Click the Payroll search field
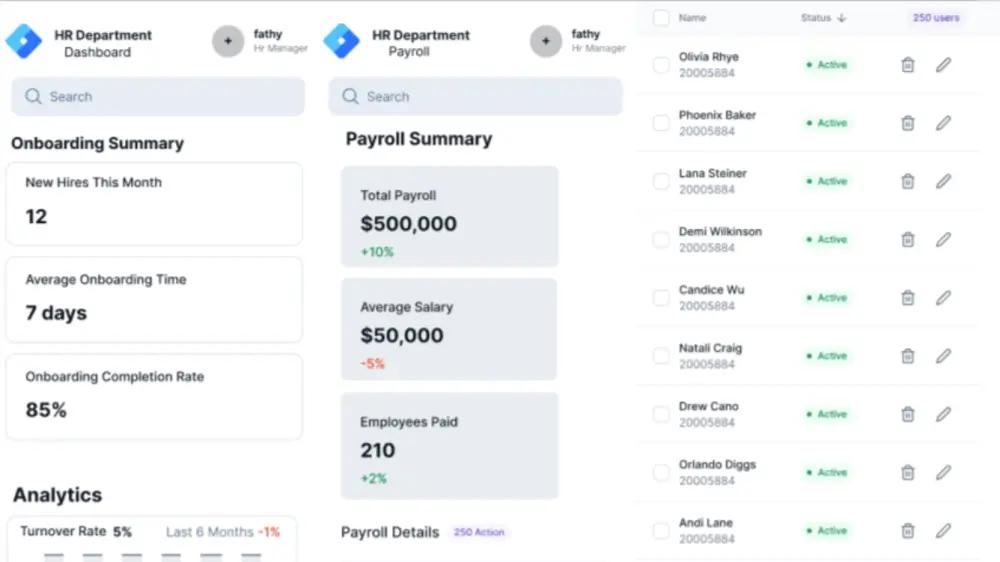This screenshot has width=1000, height=562. (x=475, y=96)
